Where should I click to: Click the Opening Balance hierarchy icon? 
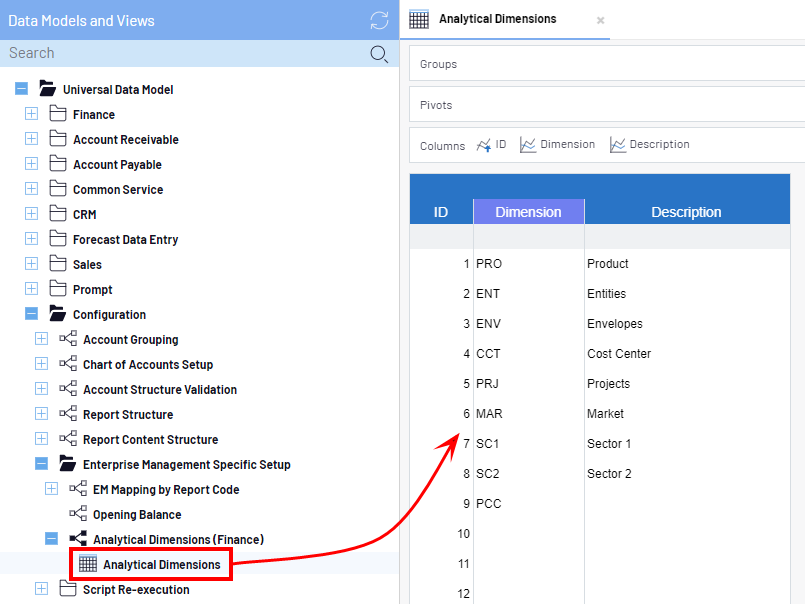[78, 515]
